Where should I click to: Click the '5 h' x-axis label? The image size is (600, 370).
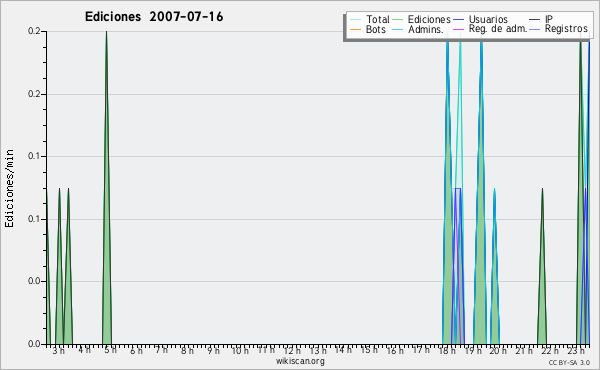click(x=111, y=350)
